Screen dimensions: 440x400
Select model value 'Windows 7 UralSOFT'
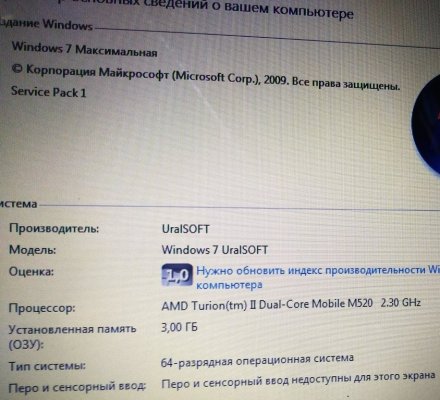215,250
